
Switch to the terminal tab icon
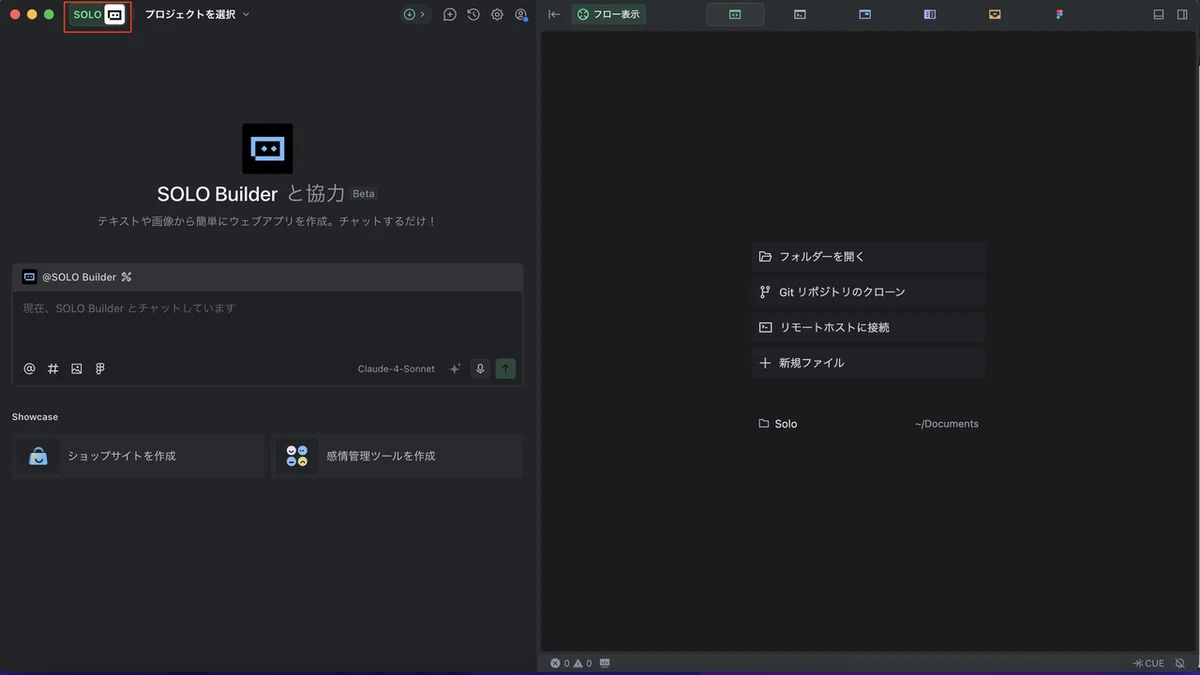(800, 15)
